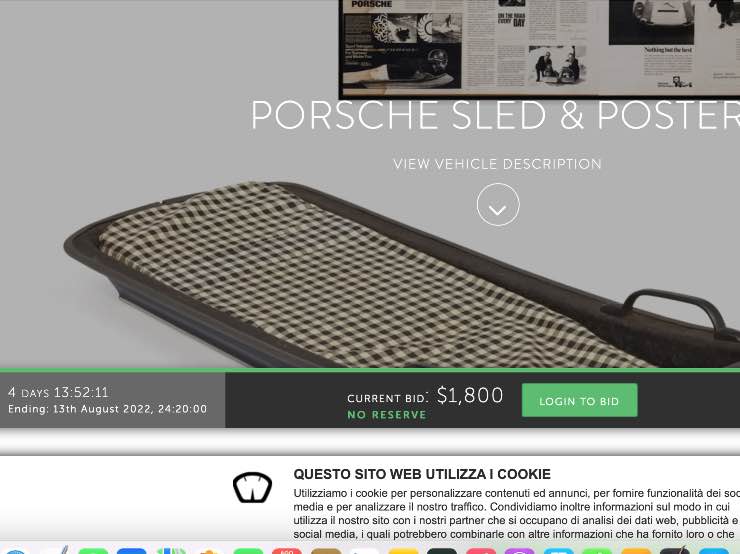
Task: Click the Porsche Sled & Poster heading
Action: (495, 115)
